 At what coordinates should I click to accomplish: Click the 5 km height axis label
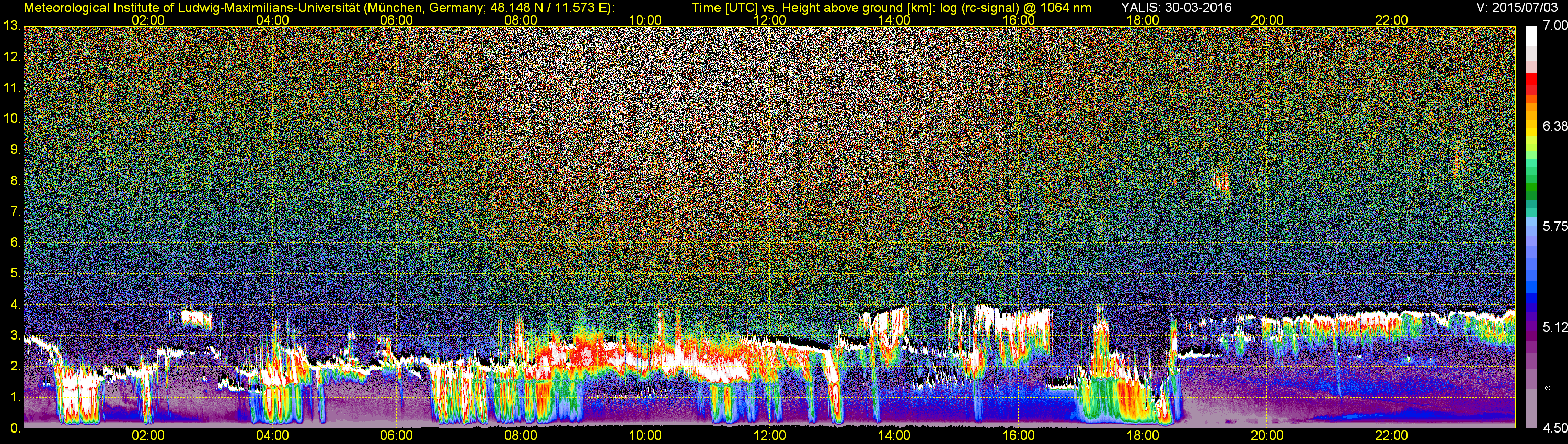pos(15,274)
